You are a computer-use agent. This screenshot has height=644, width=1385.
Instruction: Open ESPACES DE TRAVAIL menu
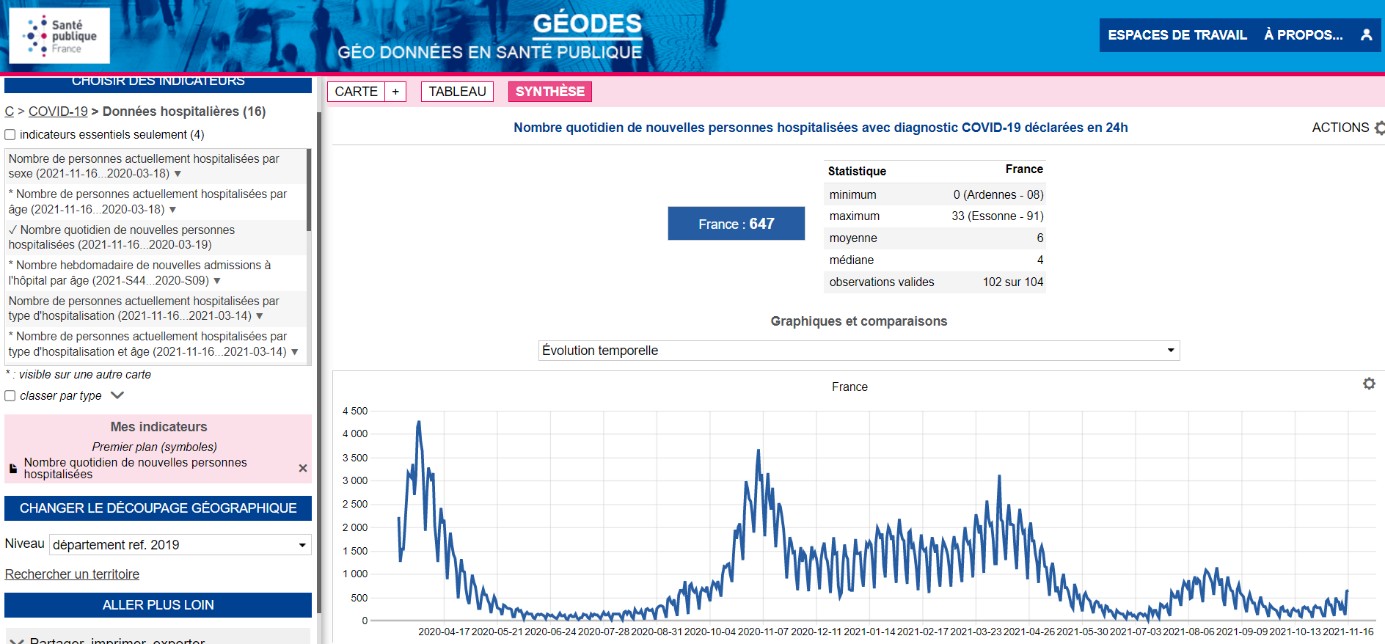click(1177, 35)
